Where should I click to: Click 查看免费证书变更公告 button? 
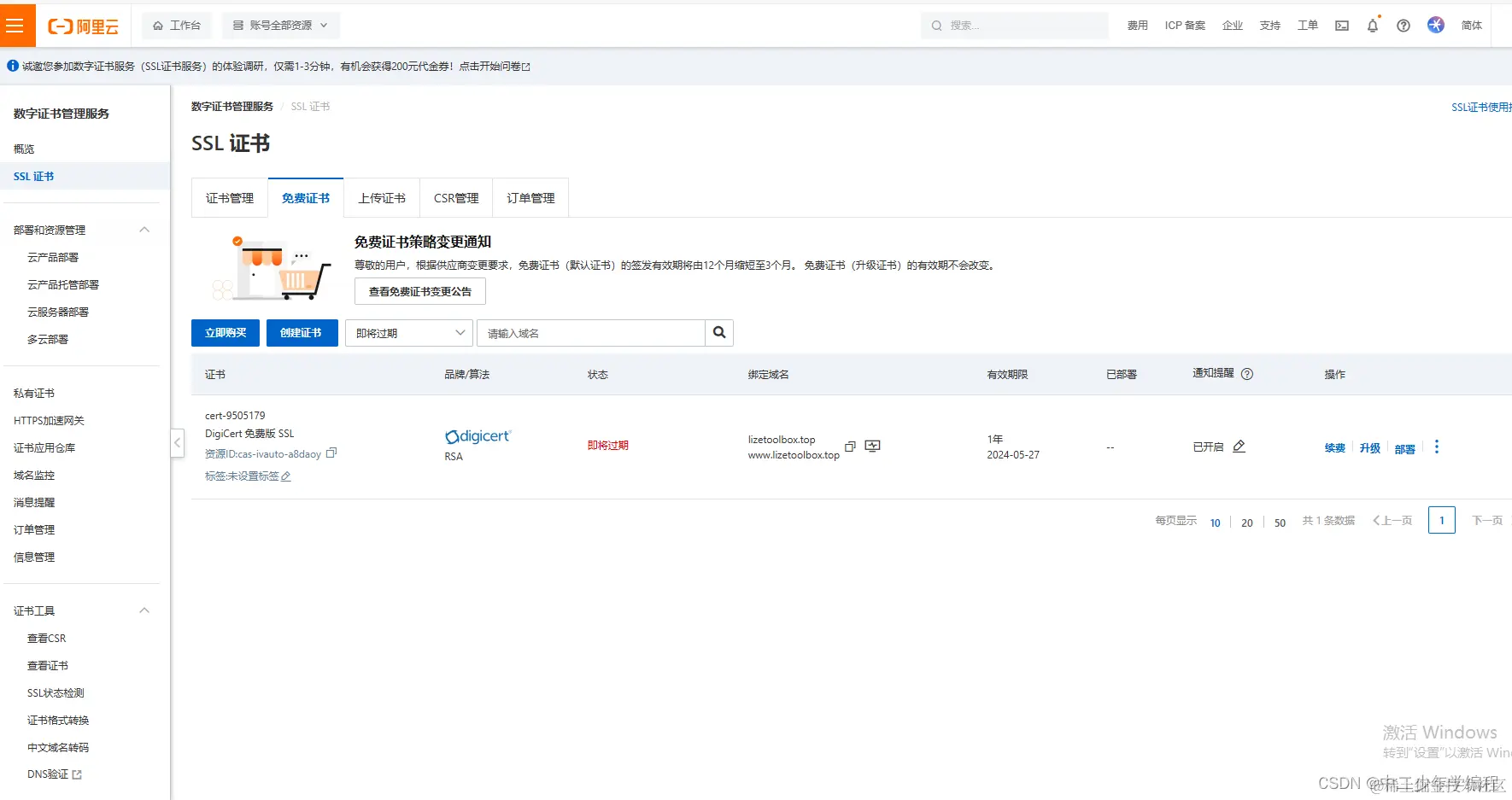pyautogui.click(x=419, y=291)
